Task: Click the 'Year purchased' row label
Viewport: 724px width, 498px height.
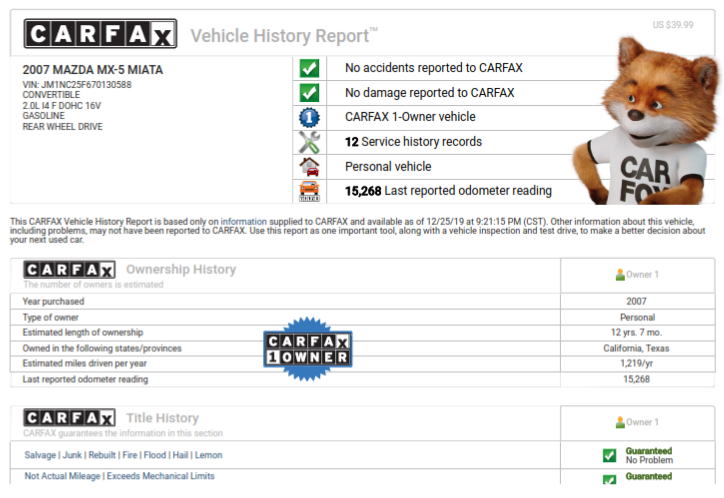Action: coord(54,301)
